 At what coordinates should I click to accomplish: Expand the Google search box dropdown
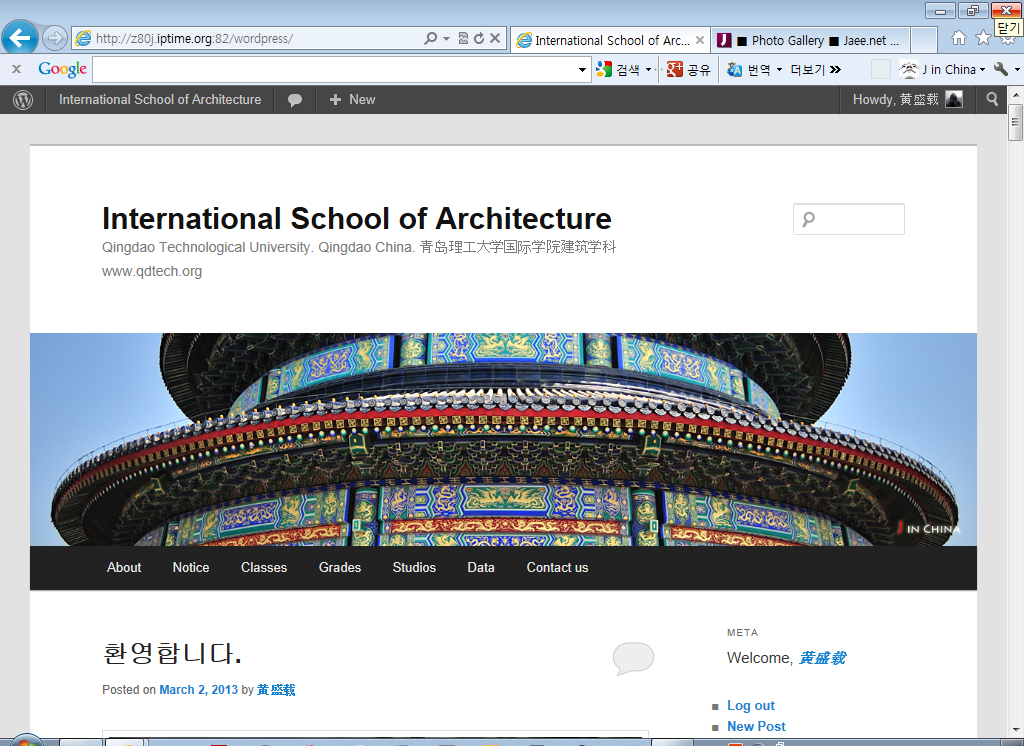(583, 70)
